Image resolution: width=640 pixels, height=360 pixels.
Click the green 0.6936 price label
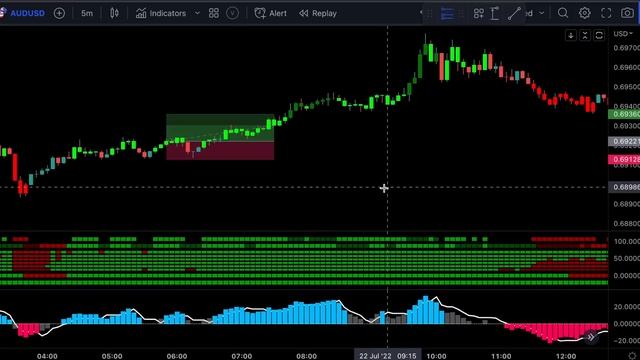click(624, 114)
